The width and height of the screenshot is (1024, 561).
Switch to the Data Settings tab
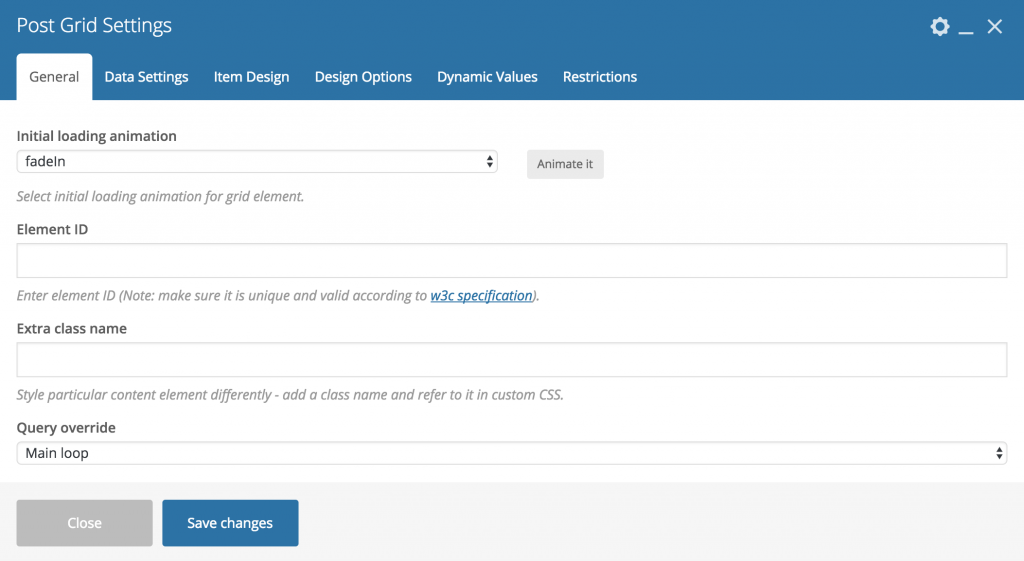point(146,77)
